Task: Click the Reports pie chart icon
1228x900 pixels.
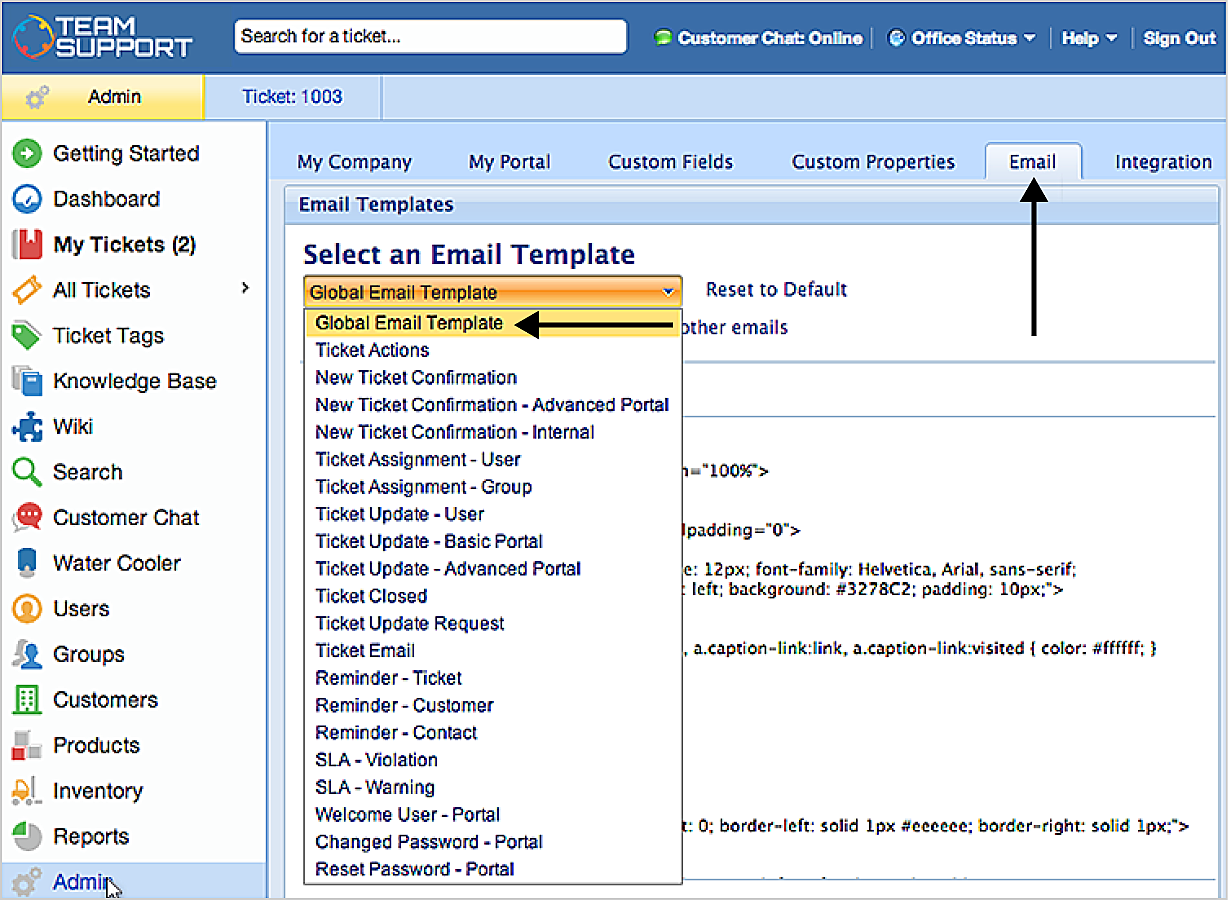Action: pos(26,836)
